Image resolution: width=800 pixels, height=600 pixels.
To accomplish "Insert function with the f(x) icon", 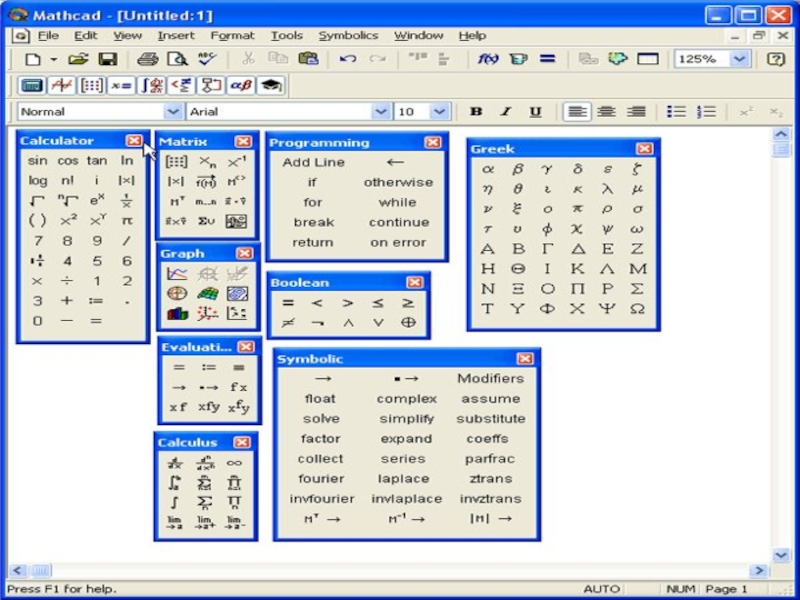I will (488, 59).
